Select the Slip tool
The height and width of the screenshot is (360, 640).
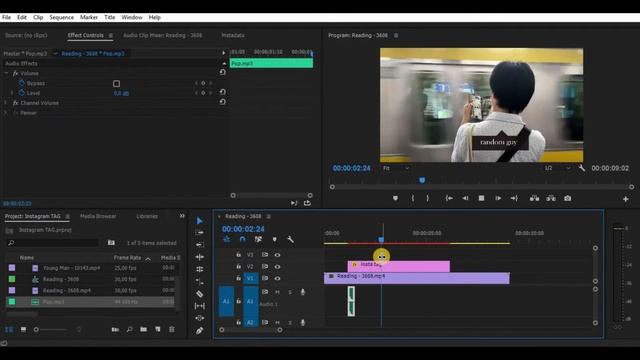(199, 306)
